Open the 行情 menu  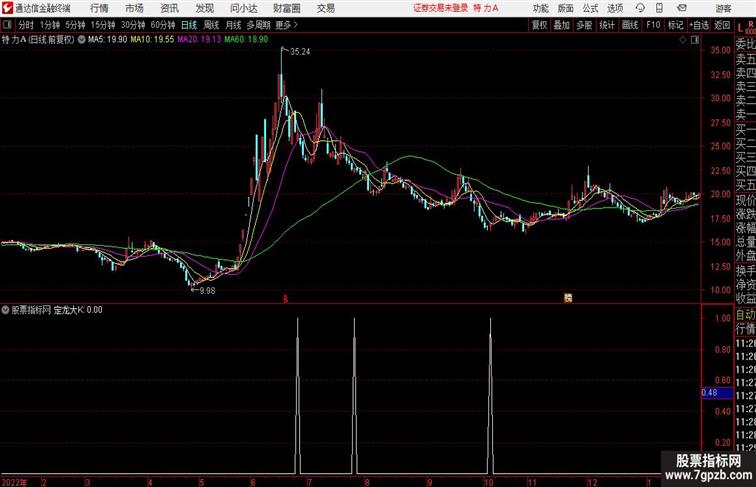click(99, 8)
